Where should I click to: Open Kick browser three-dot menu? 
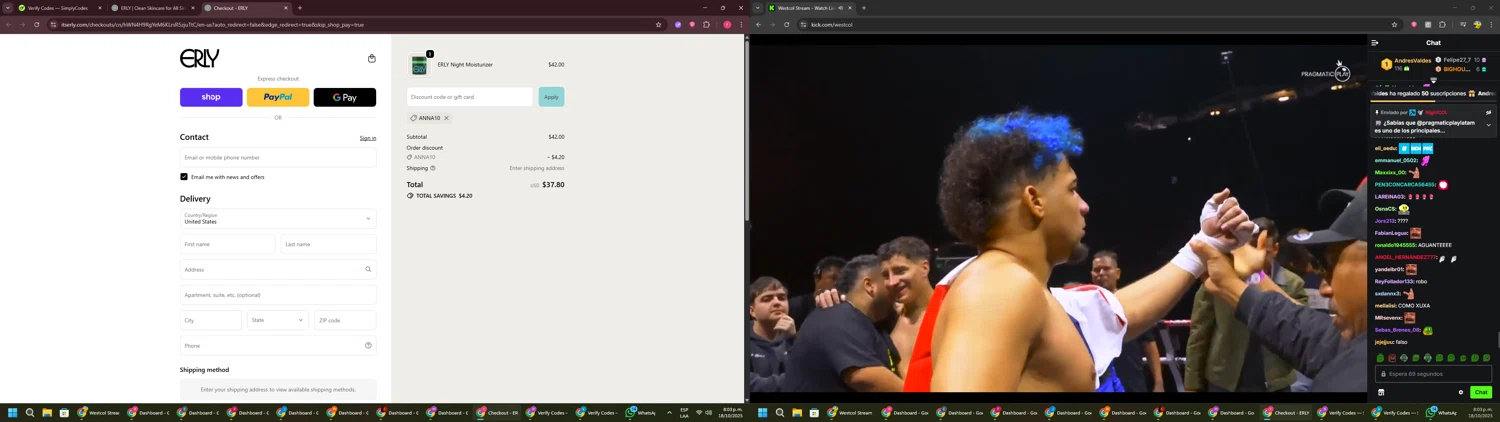pyautogui.click(x=1491, y=24)
